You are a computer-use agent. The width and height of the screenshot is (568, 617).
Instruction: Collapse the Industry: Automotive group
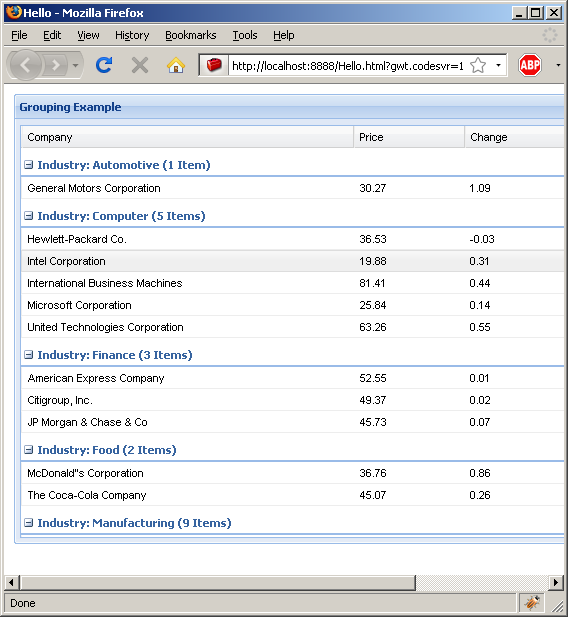[x=28, y=164]
